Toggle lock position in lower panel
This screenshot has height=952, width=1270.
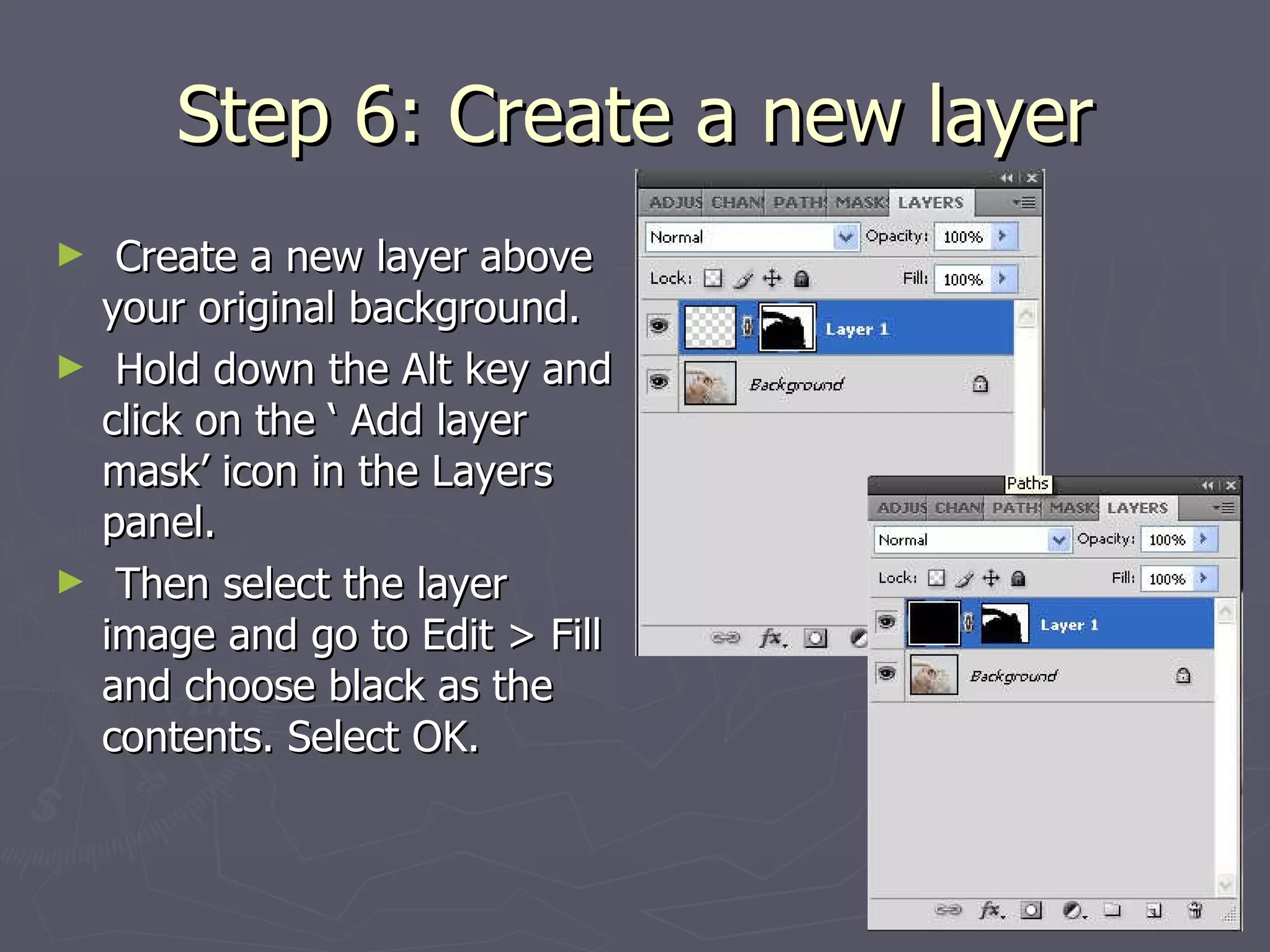[992, 578]
